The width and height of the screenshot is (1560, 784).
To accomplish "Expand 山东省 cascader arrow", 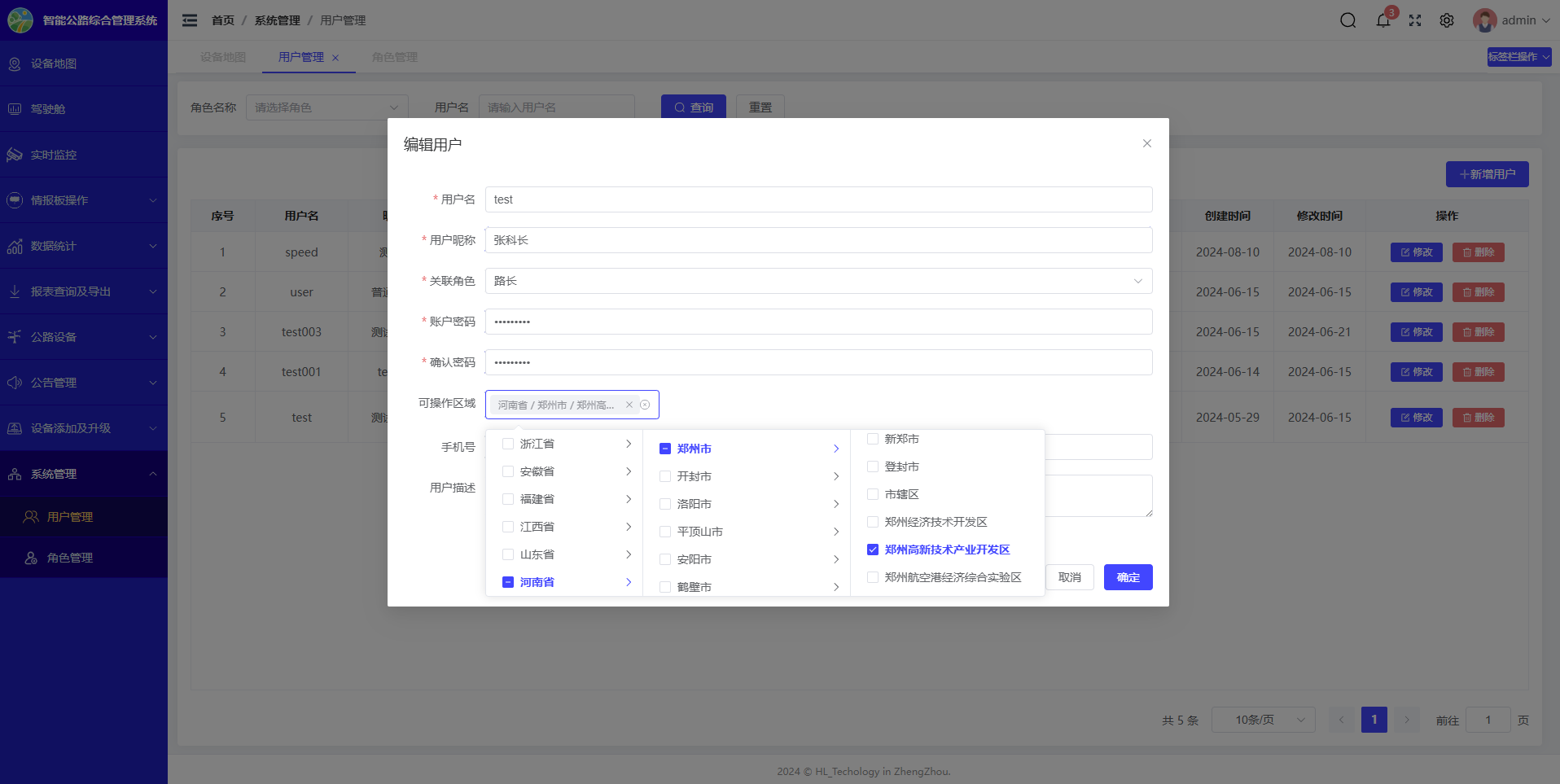I will tap(629, 554).
